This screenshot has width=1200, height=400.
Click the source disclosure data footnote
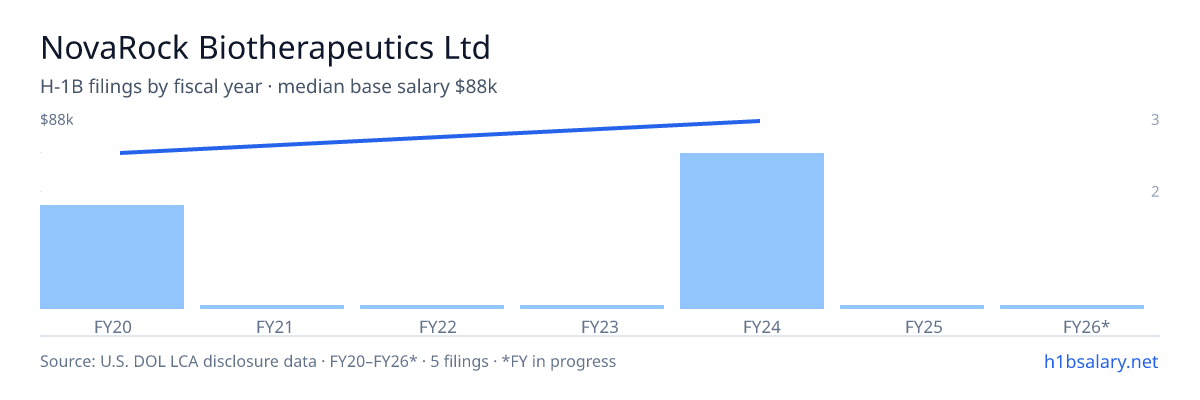[328, 361]
